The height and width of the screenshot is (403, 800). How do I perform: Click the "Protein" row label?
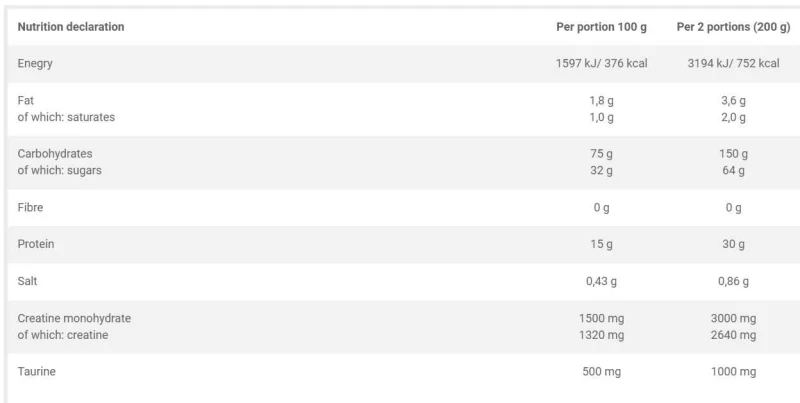(x=36, y=245)
